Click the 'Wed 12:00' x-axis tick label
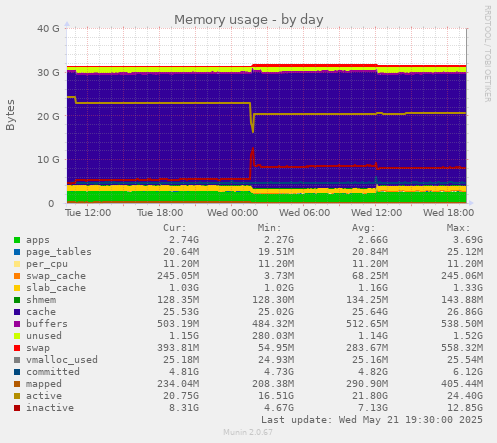497x443 pixels. [x=376, y=213]
